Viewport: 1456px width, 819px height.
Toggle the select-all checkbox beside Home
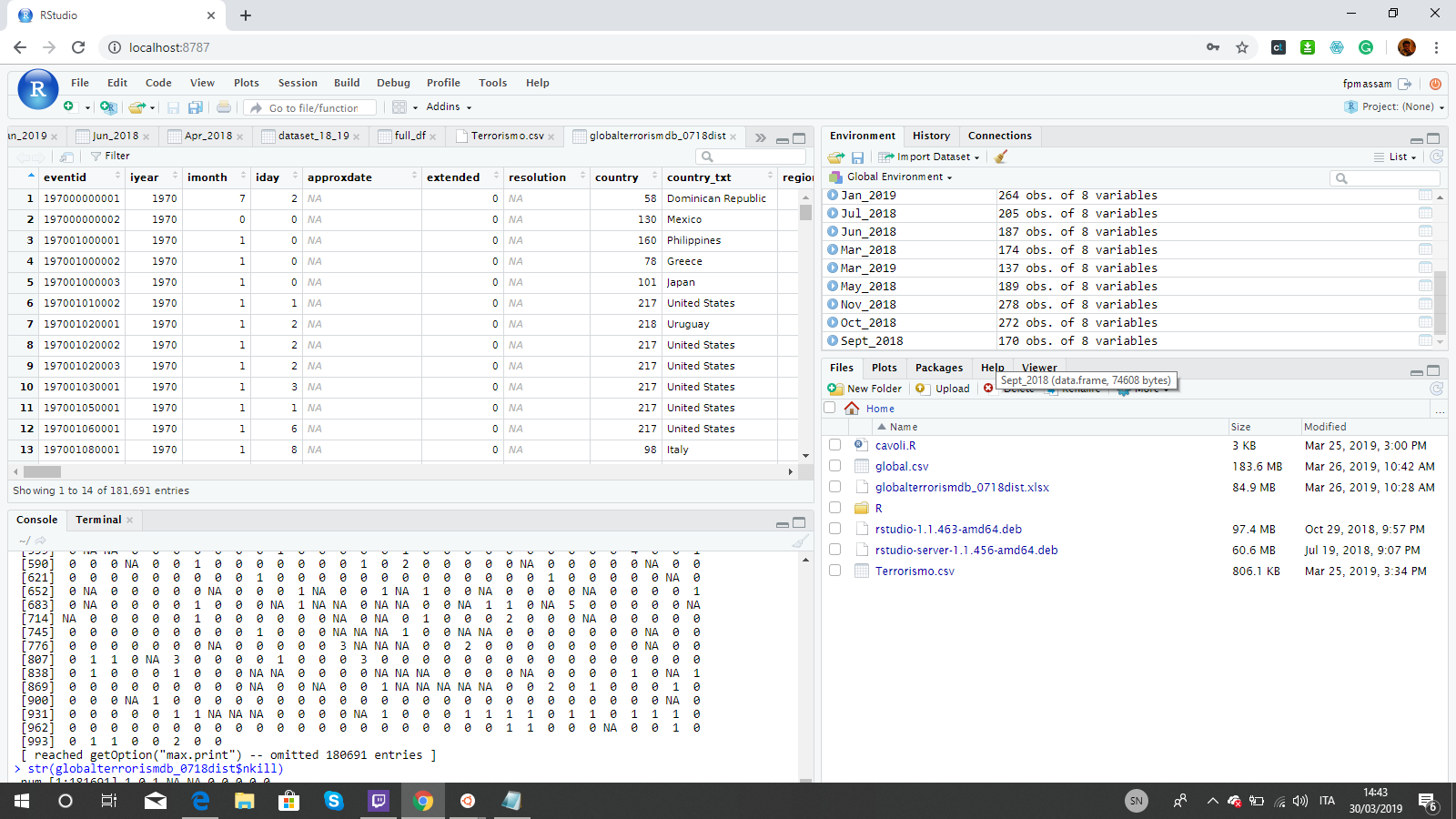[x=829, y=408]
